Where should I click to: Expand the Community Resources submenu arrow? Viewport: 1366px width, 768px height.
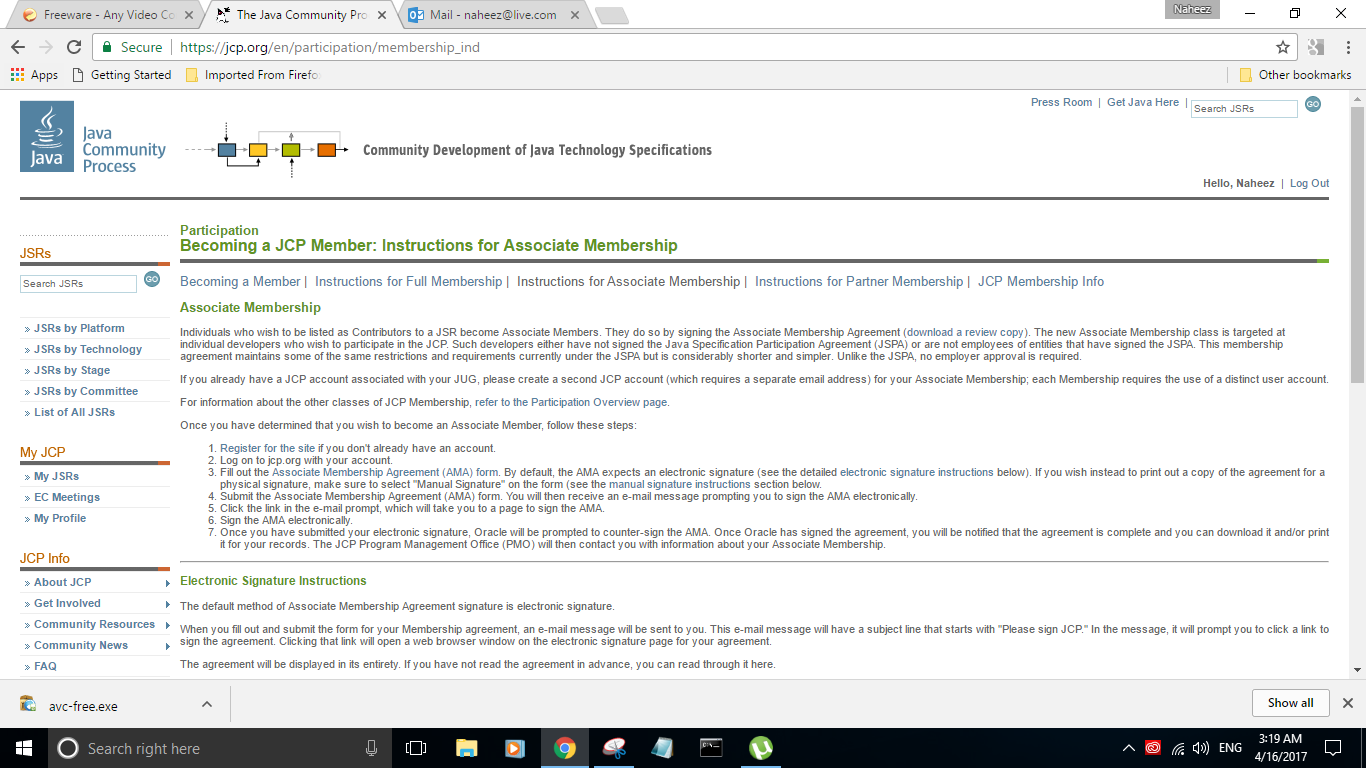coord(167,625)
